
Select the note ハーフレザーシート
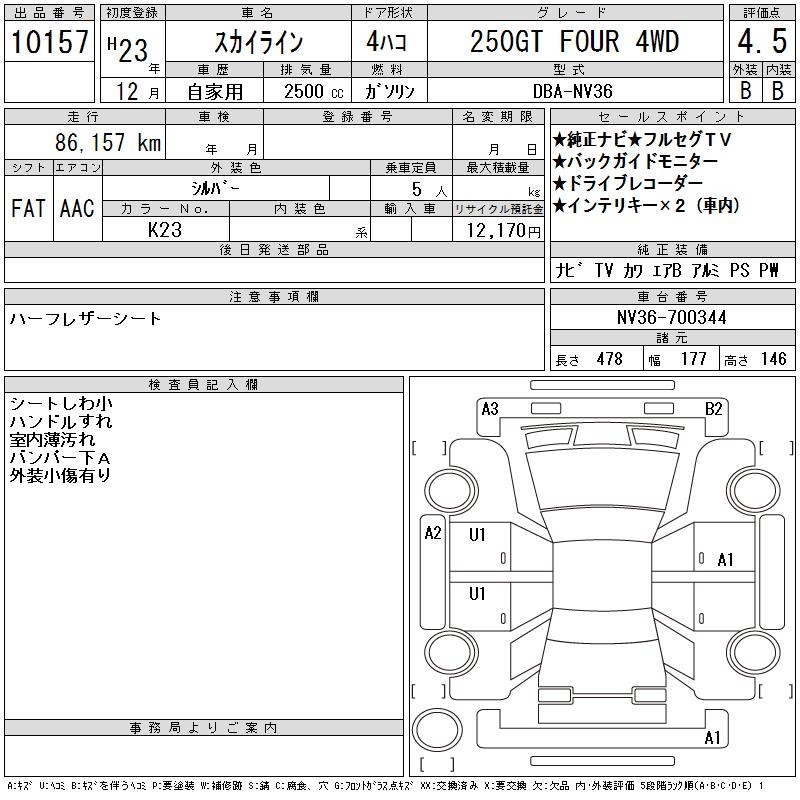[85, 319]
